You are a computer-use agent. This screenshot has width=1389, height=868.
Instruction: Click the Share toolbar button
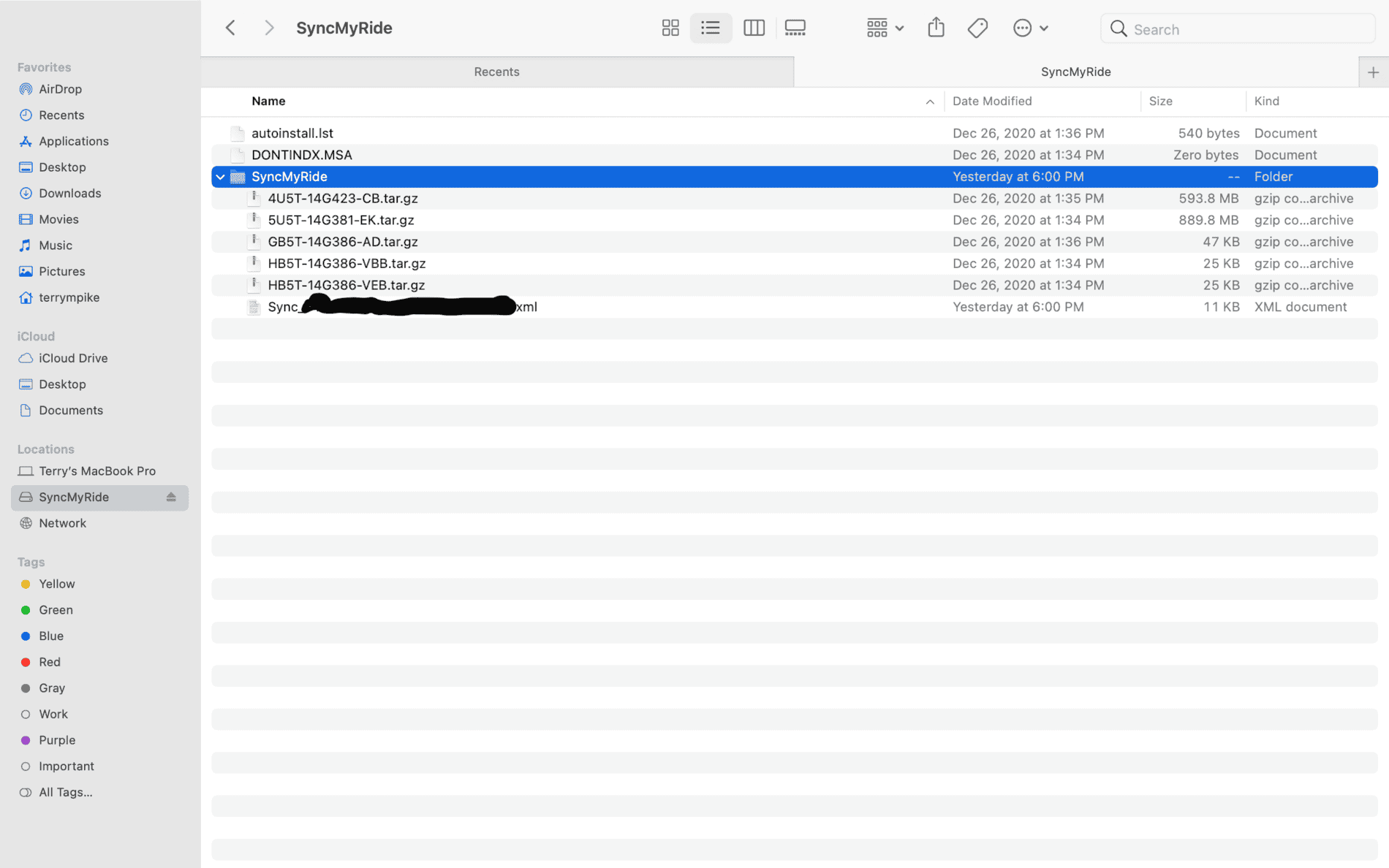click(936, 28)
